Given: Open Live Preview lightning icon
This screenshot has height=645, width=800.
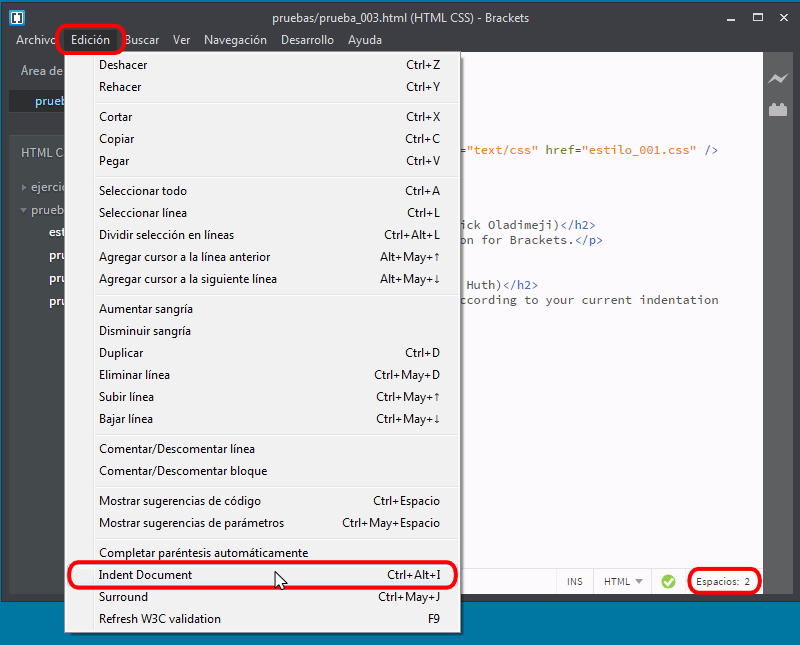Looking at the screenshot, I should 778,79.
